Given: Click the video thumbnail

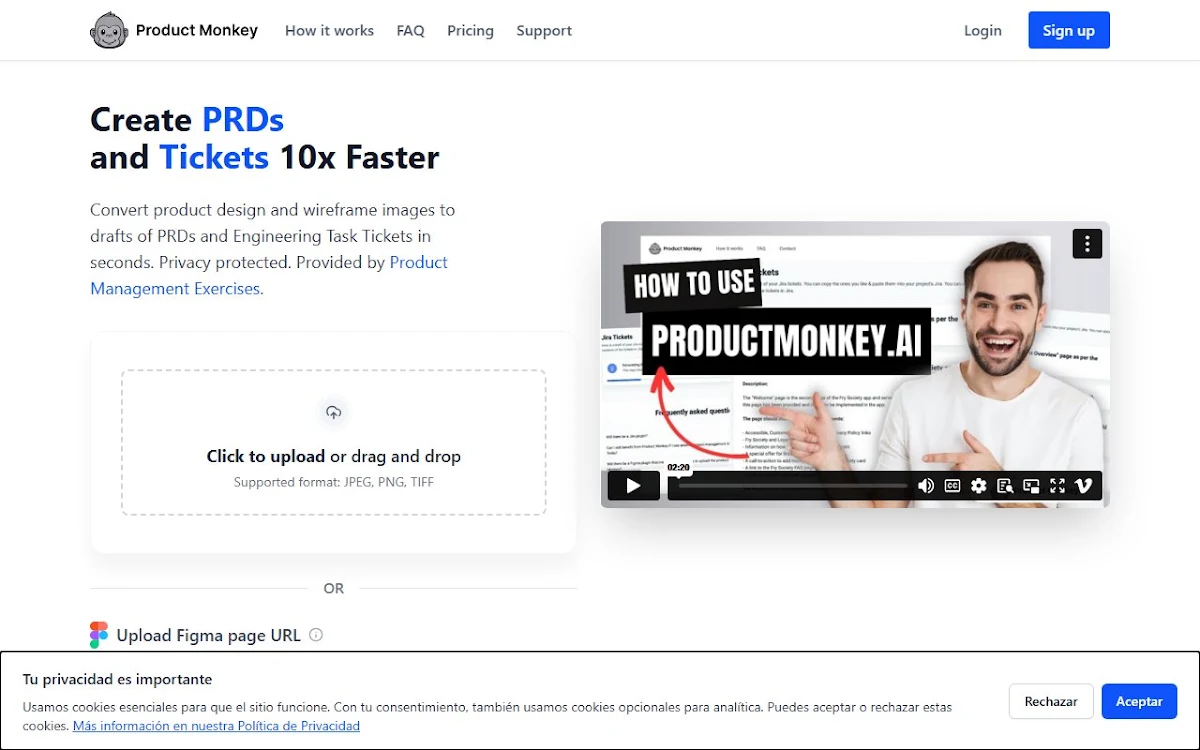Looking at the screenshot, I should 855,364.
